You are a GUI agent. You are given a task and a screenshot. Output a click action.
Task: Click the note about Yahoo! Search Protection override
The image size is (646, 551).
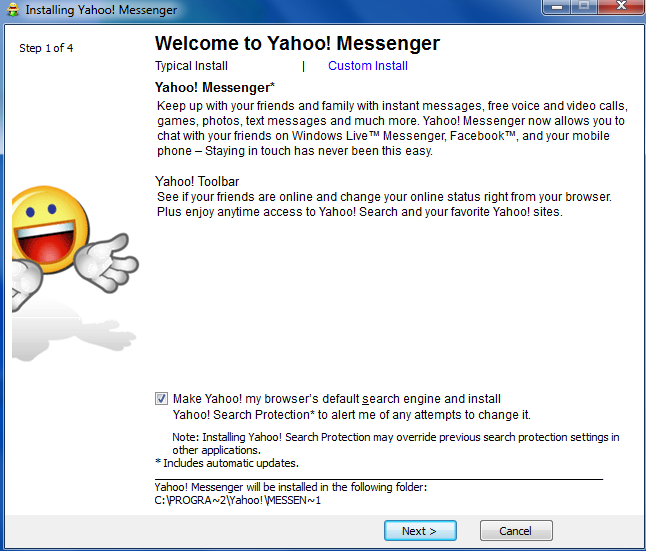point(396,443)
